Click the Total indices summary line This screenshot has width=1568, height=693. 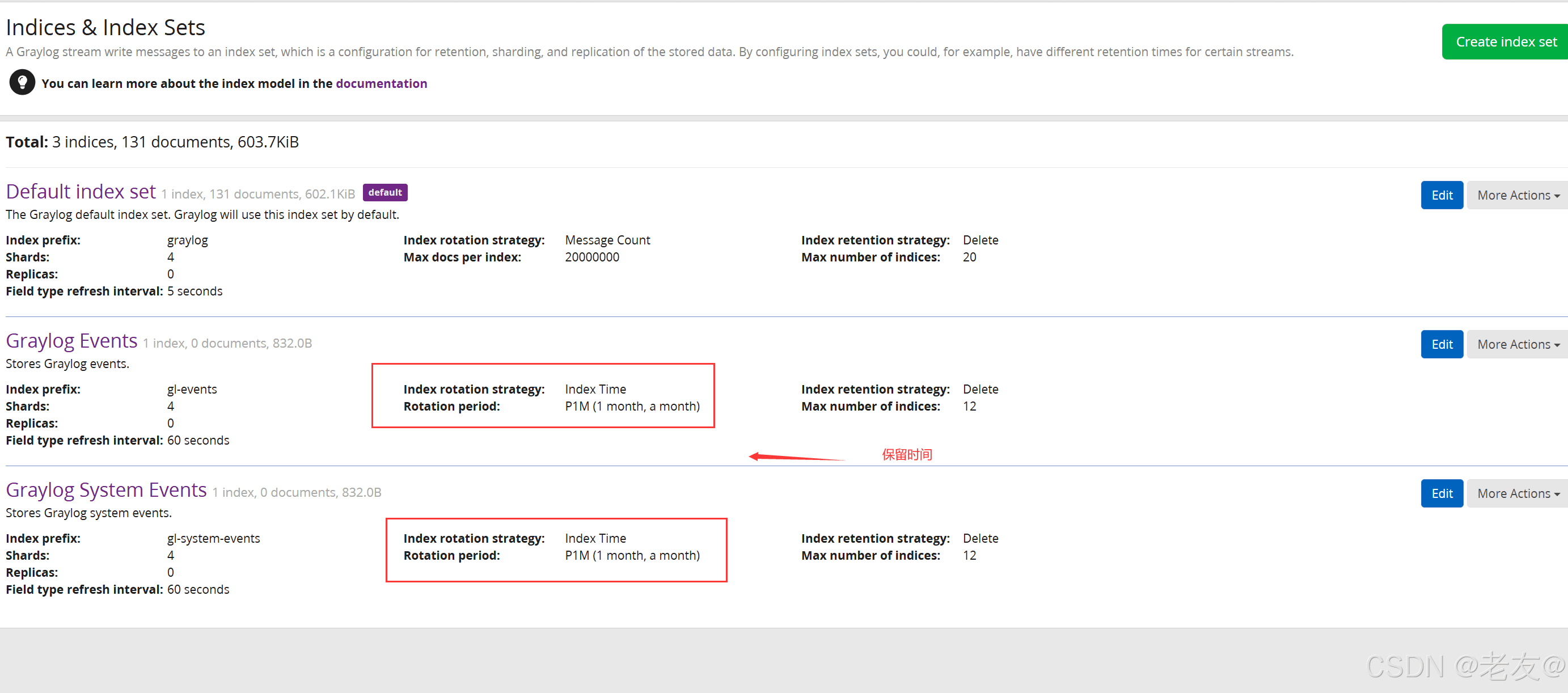click(x=152, y=142)
